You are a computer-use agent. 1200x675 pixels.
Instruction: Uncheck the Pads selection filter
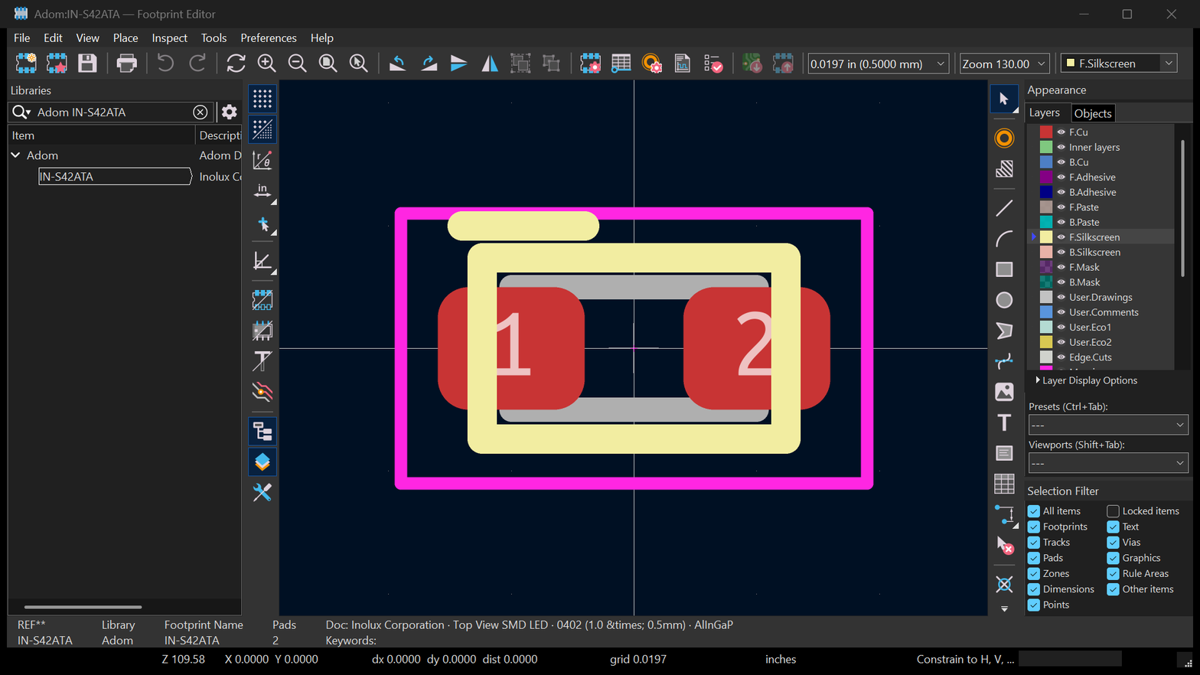tap(1034, 558)
